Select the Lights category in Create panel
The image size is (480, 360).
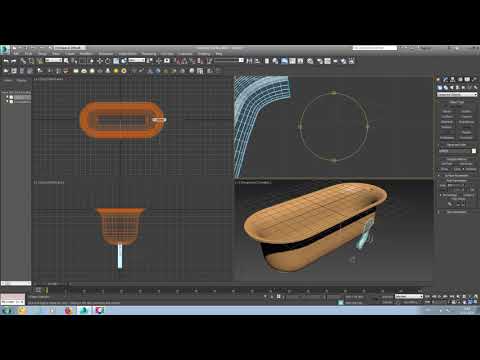tap(452, 87)
